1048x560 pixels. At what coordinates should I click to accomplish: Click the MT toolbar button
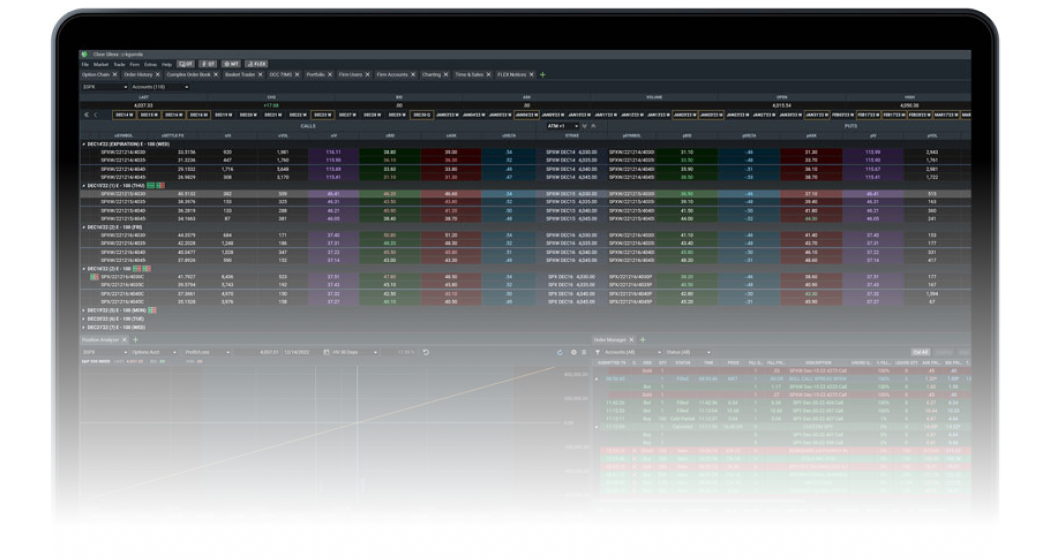pyautogui.click(x=233, y=64)
